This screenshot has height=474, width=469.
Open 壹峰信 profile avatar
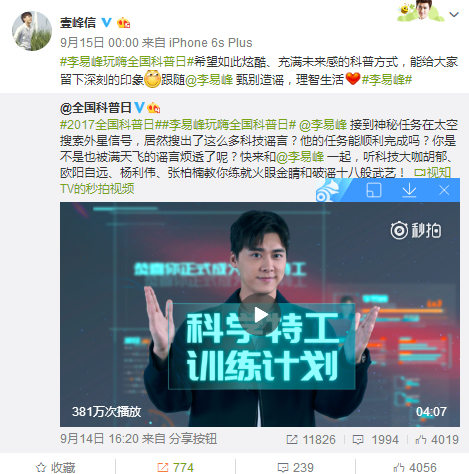pos(32,31)
